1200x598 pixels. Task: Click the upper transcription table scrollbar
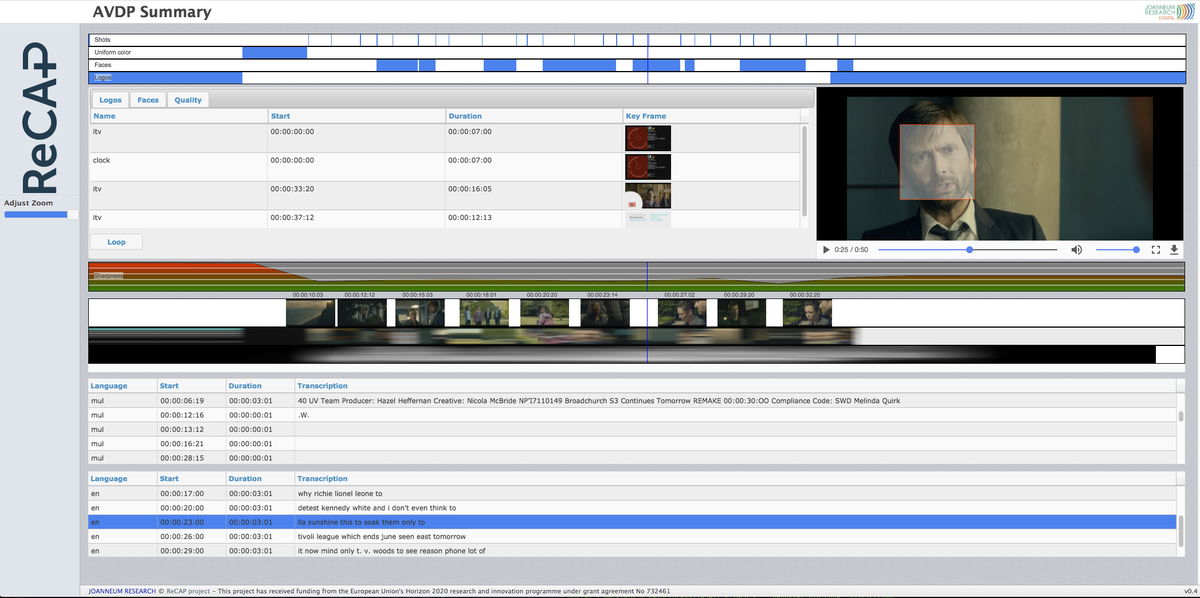[1181, 417]
